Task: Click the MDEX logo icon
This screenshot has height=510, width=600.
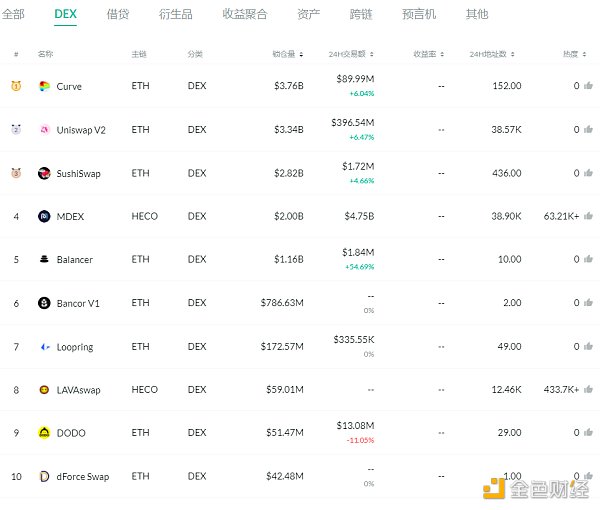Action: (x=44, y=216)
